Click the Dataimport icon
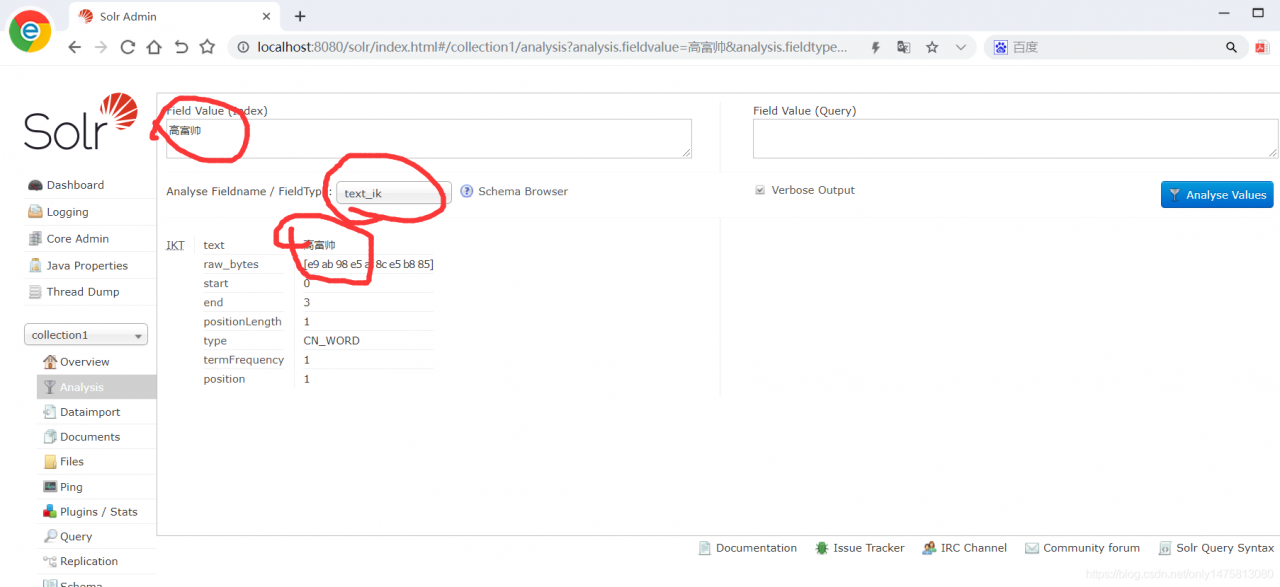The width and height of the screenshot is (1280, 587). click(x=50, y=412)
